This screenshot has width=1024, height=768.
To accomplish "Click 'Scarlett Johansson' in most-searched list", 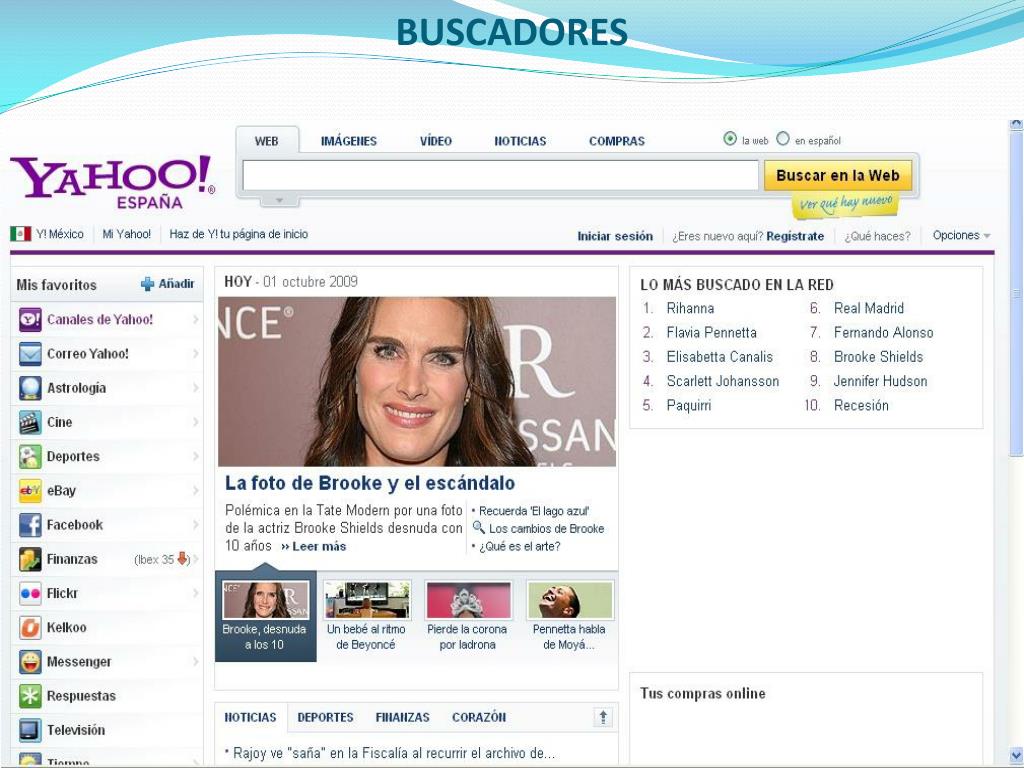I will click(x=722, y=381).
